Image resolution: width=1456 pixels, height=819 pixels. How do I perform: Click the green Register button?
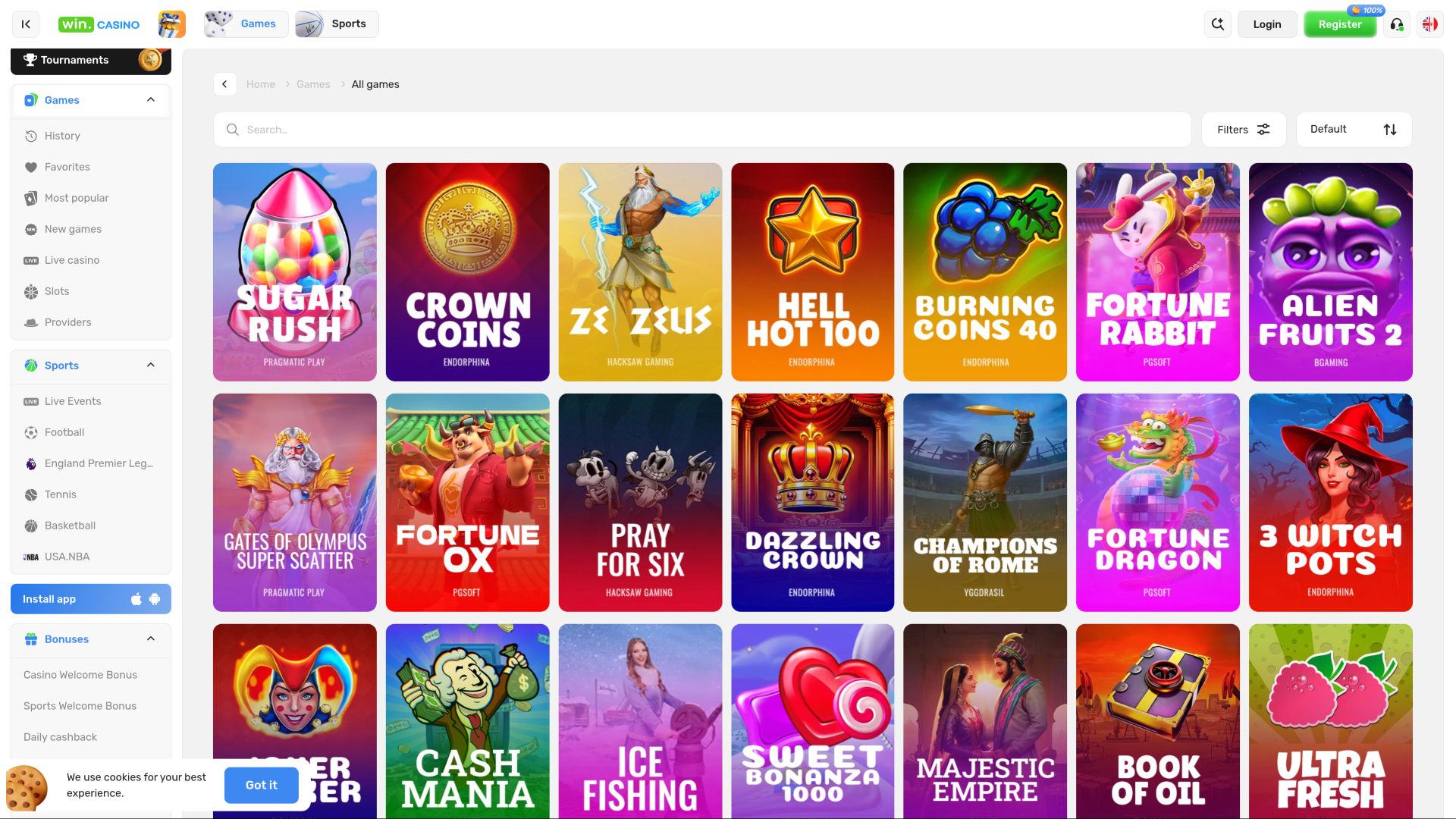pyautogui.click(x=1340, y=24)
